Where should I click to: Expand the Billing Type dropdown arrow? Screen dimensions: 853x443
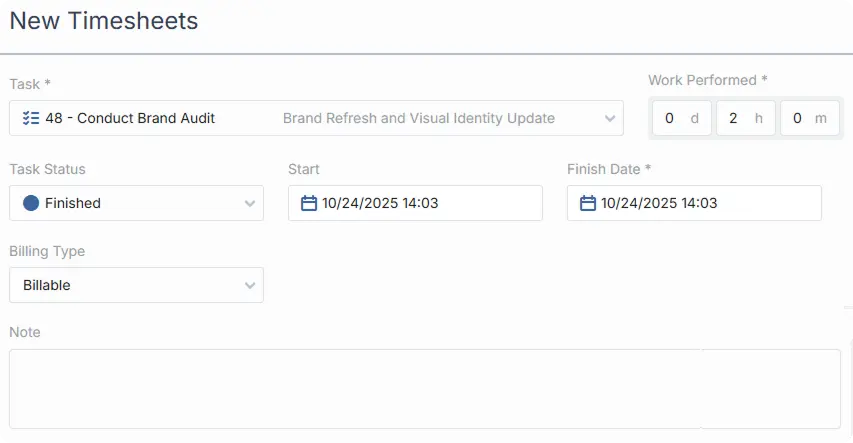click(x=250, y=285)
